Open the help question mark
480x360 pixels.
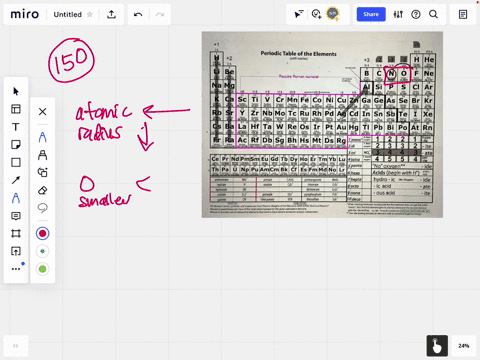(x=416, y=14)
